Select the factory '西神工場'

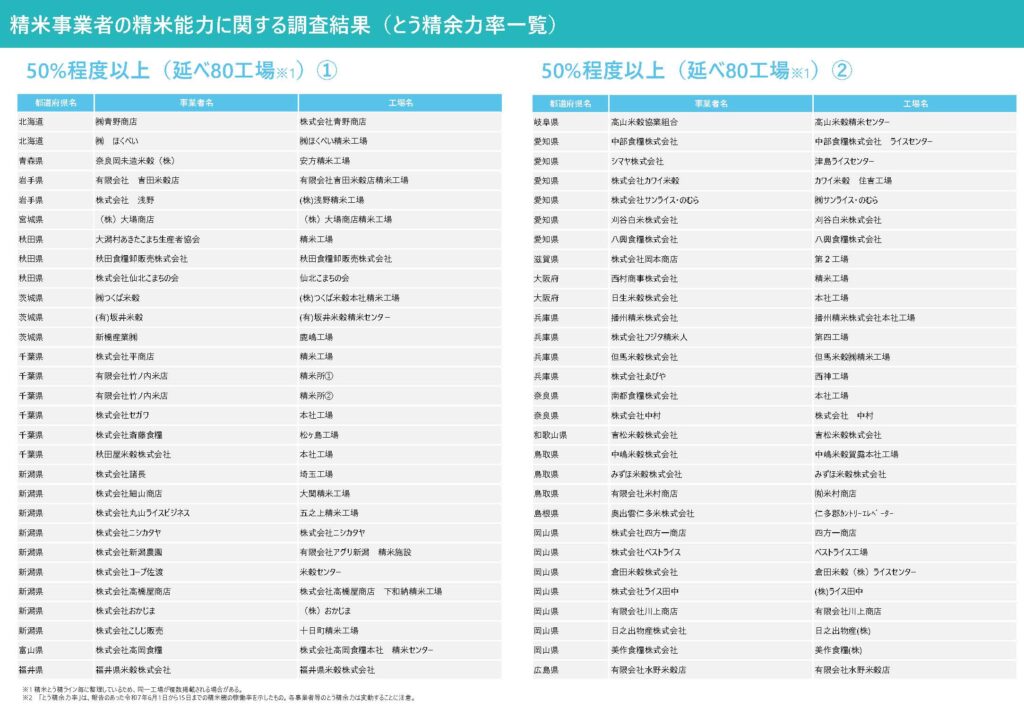pyautogui.click(x=831, y=377)
